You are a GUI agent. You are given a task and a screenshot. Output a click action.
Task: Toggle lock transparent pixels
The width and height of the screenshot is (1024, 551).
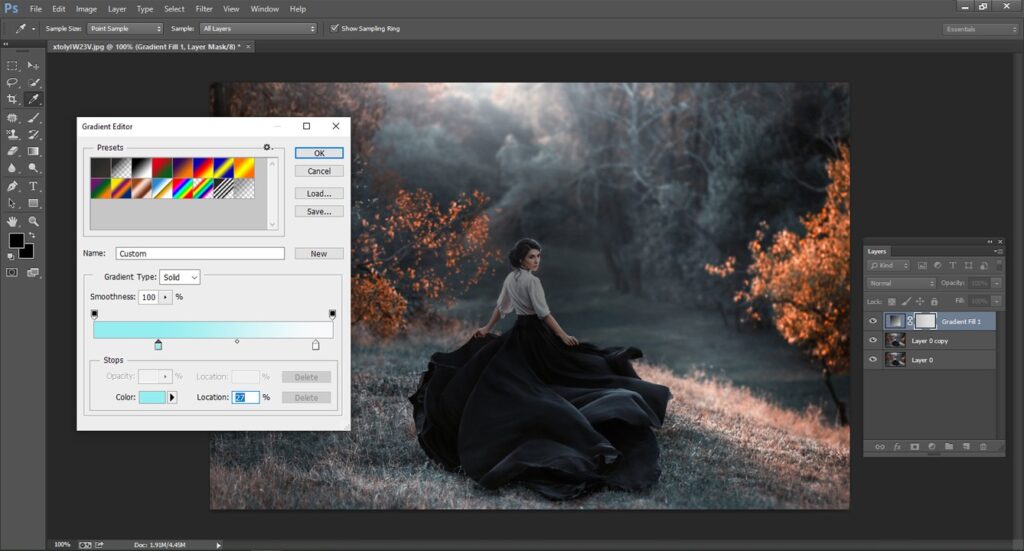click(891, 302)
